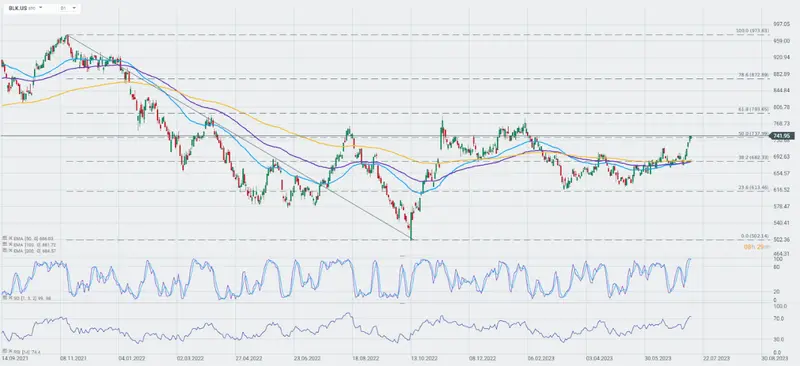Select the 61.8 (793.65) Fibonacci level label
800x366 pixels.
point(754,109)
